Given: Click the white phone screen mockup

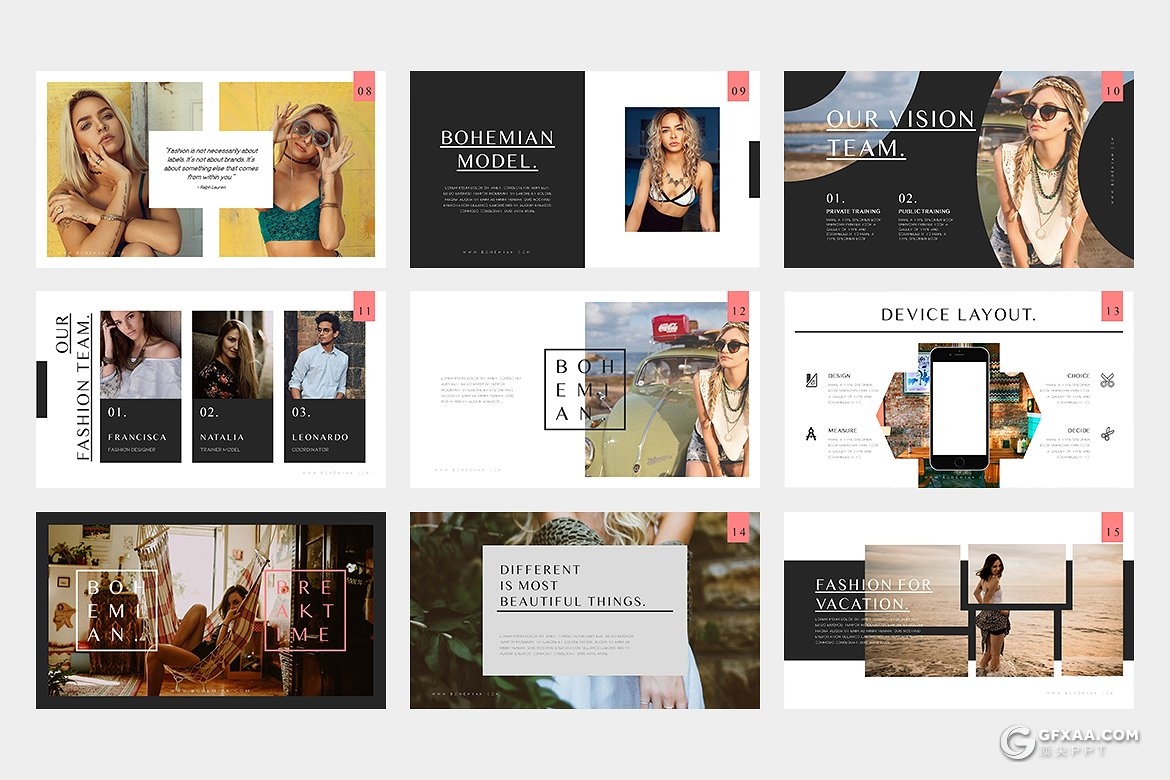Looking at the screenshot, I should point(959,409).
